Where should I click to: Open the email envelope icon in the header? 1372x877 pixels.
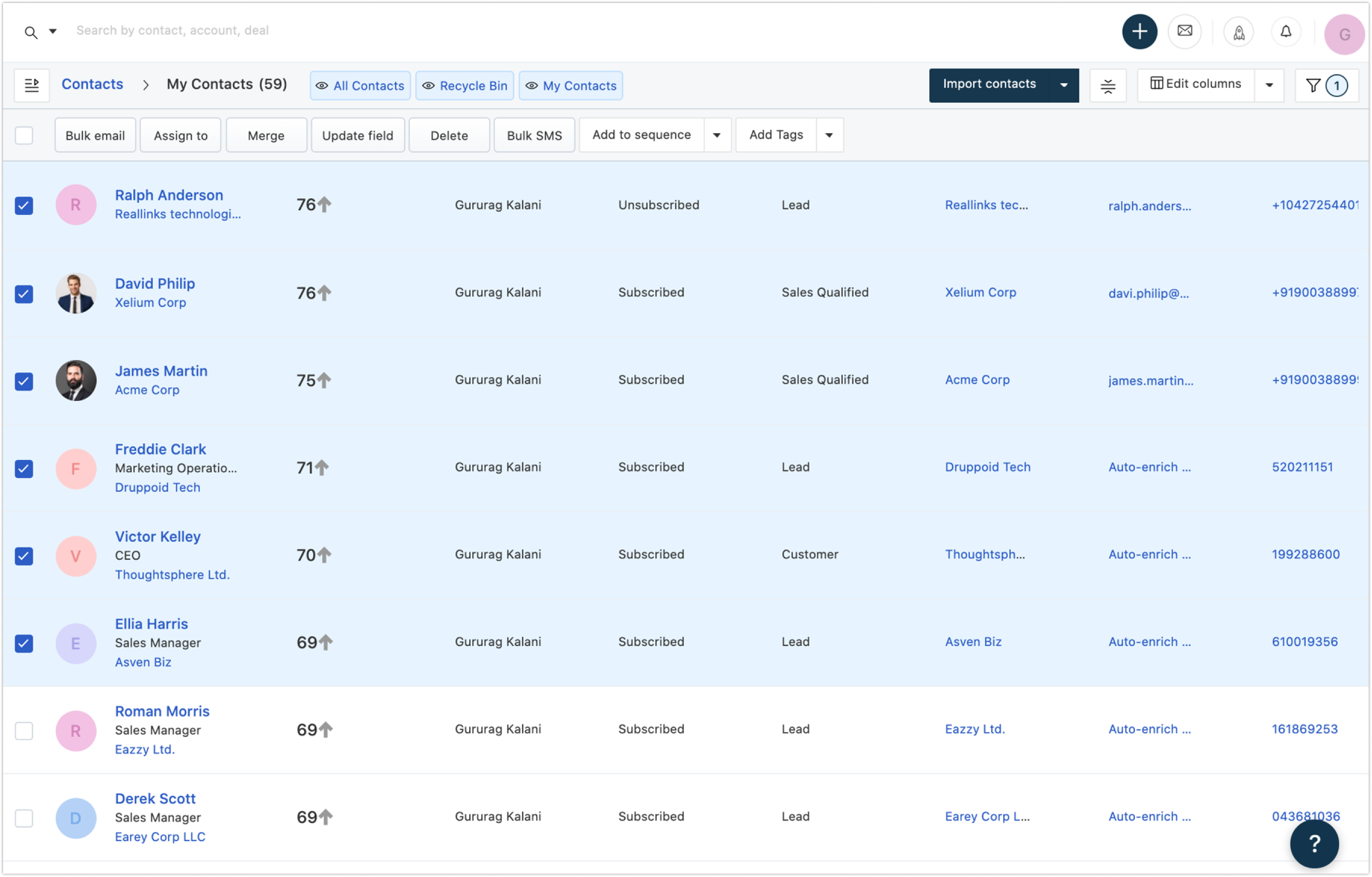tap(1184, 31)
